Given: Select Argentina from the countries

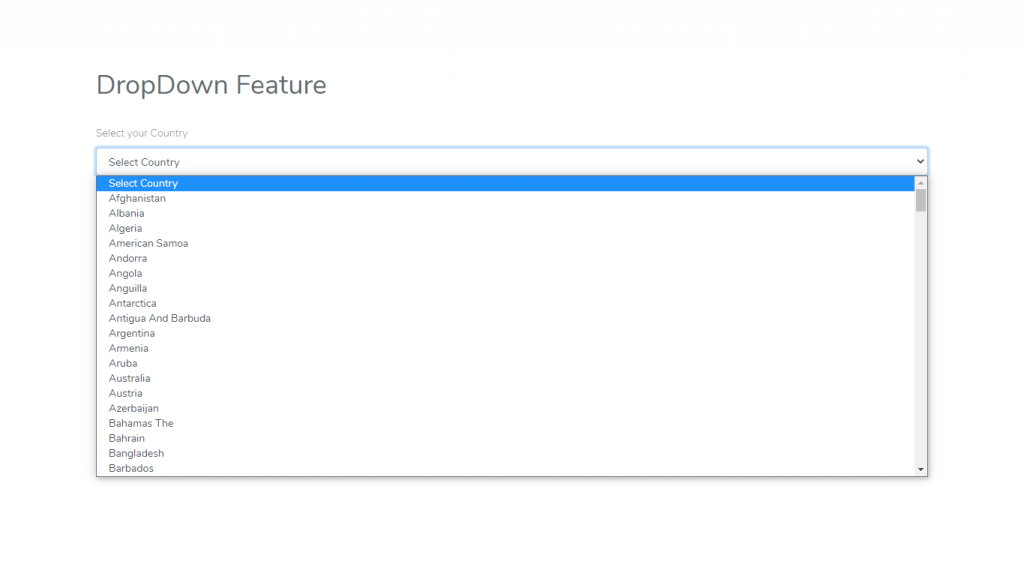Looking at the screenshot, I should [x=132, y=333].
